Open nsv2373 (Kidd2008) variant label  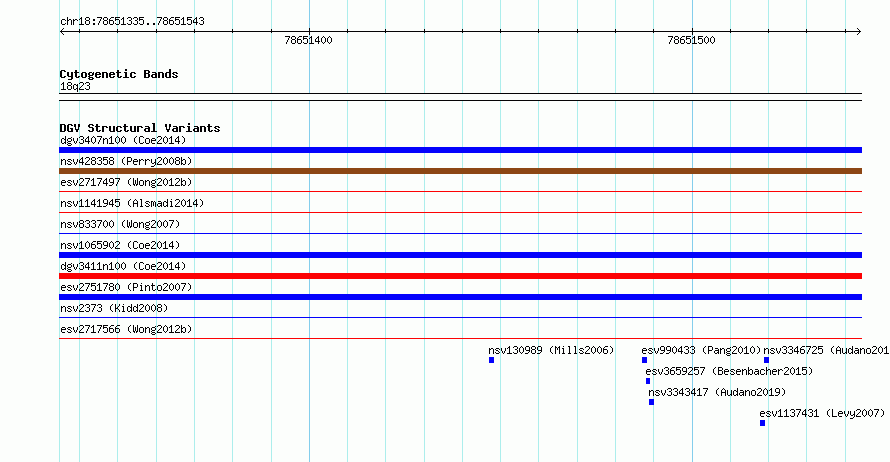(x=114, y=308)
